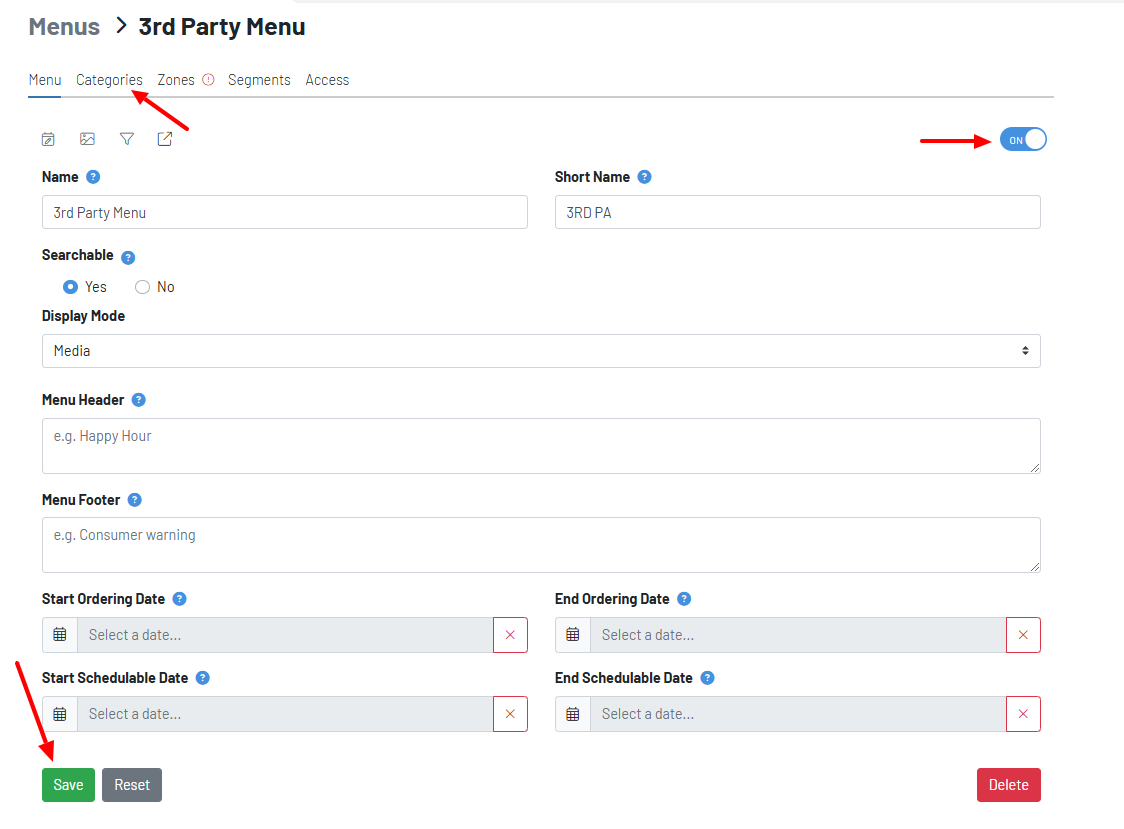The width and height of the screenshot is (1124, 829).
Task: Click the help icon next to Short Name
Action: [x=644, y=176]
